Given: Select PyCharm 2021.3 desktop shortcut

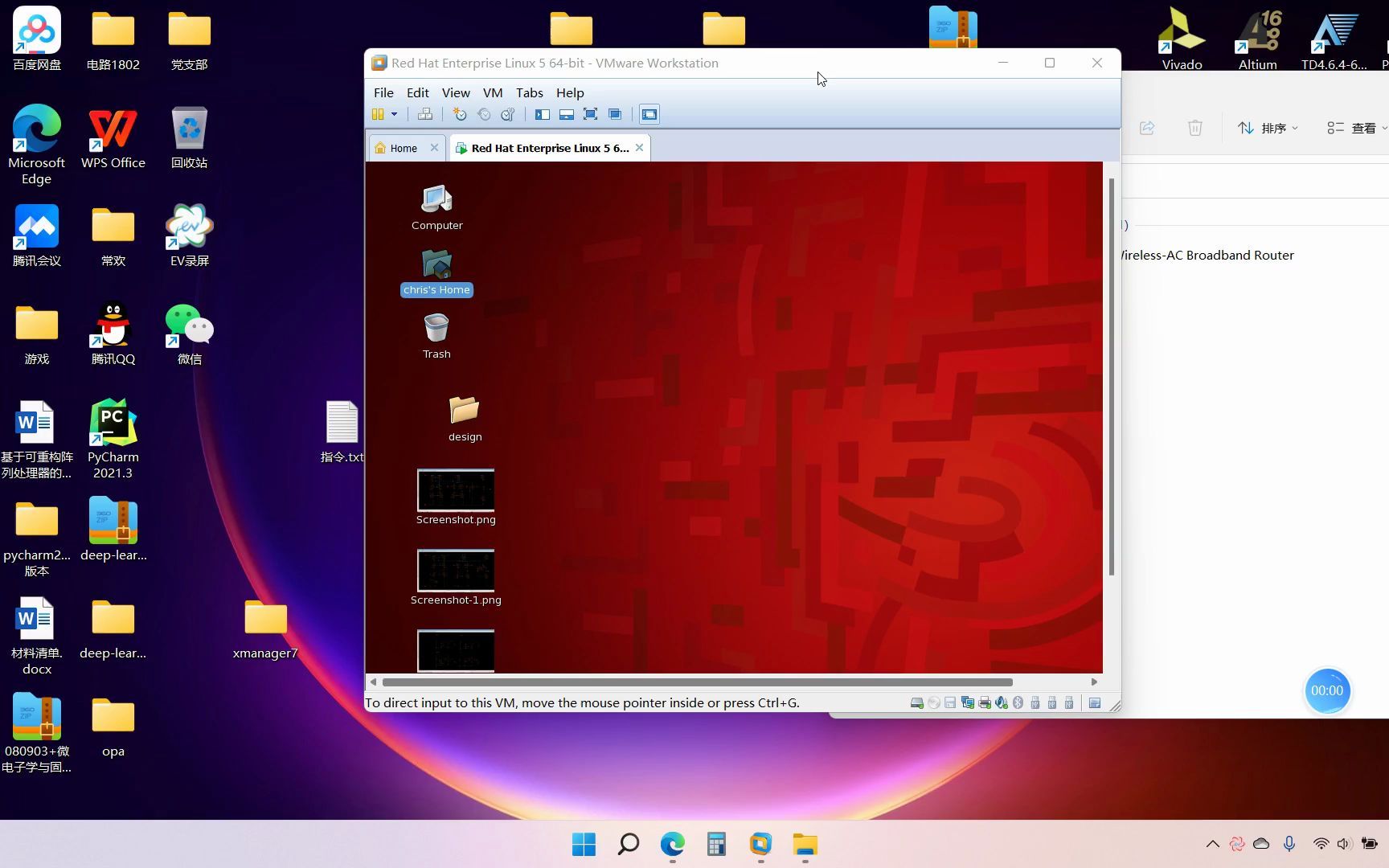Looking at the screenshot, I should coord(113,439).
